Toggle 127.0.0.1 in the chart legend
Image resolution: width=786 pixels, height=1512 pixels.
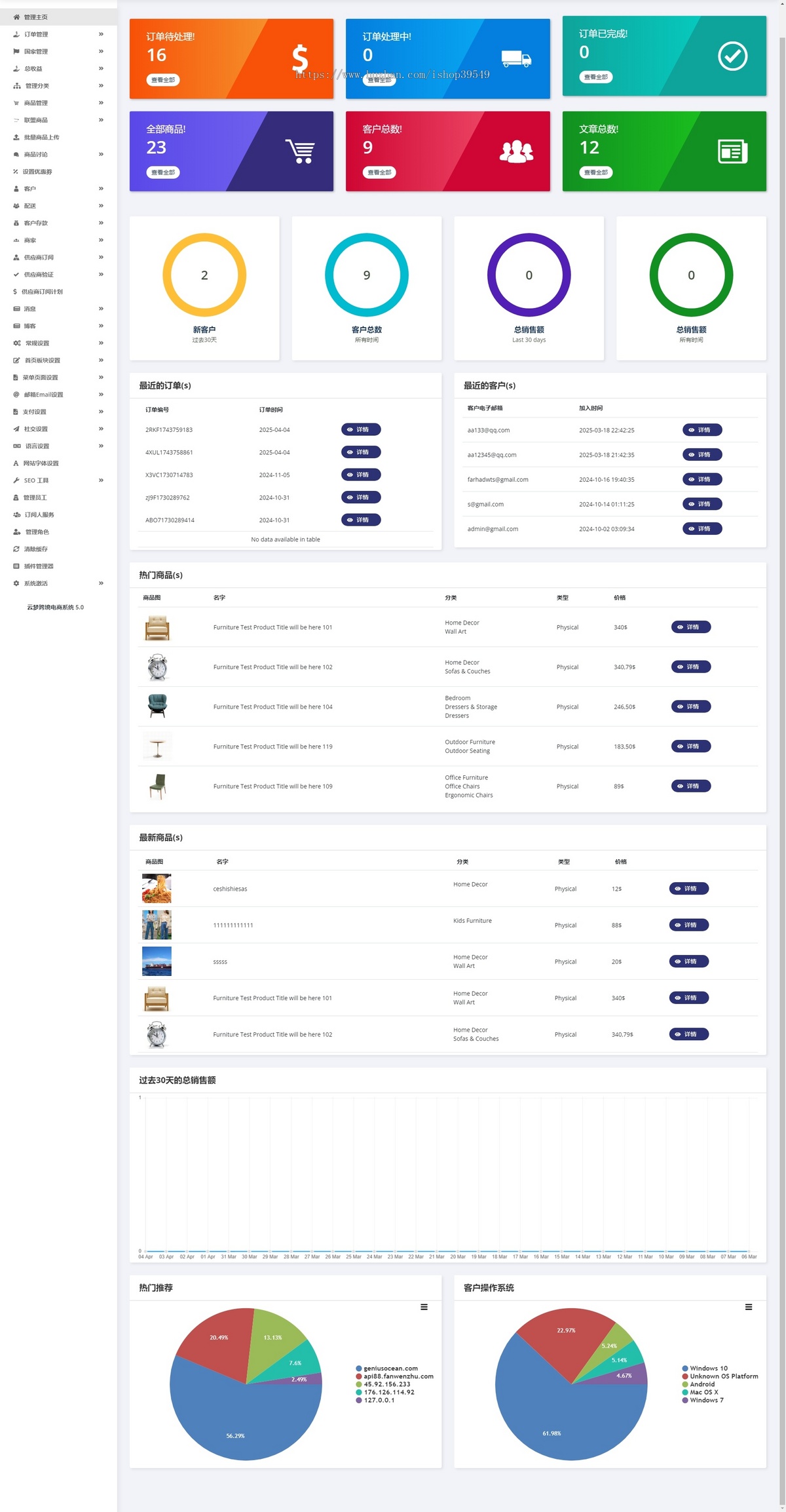pos(375,1400)
